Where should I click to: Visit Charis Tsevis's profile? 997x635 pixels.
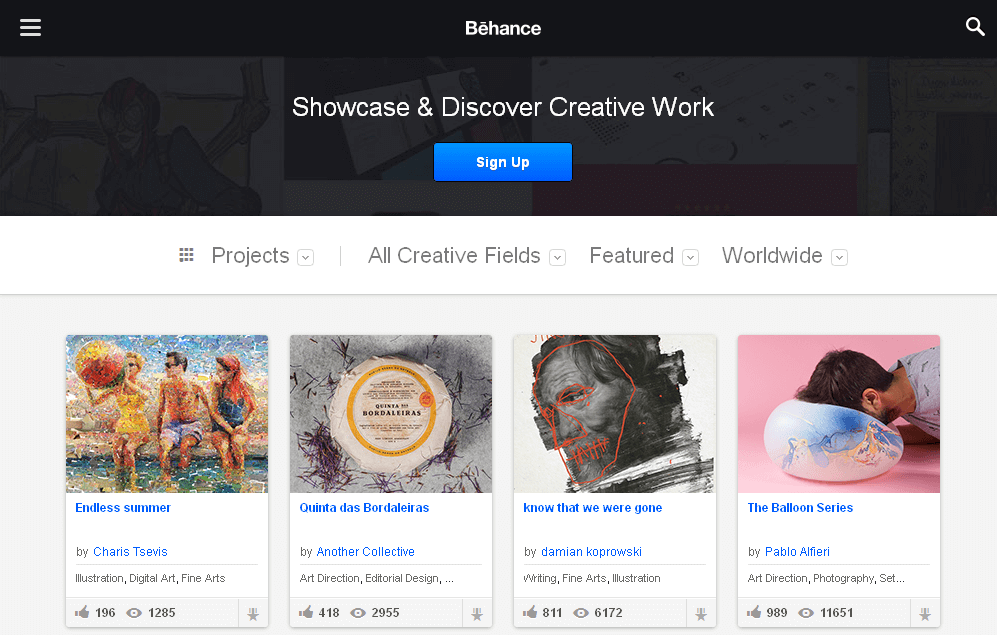[x=130, y=552]
